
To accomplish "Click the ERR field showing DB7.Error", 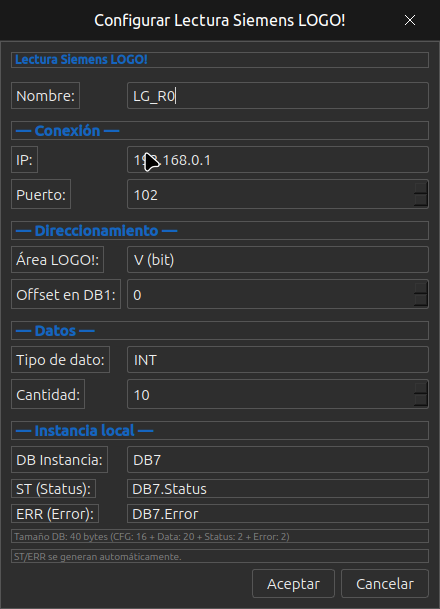I will click(278, 514).
